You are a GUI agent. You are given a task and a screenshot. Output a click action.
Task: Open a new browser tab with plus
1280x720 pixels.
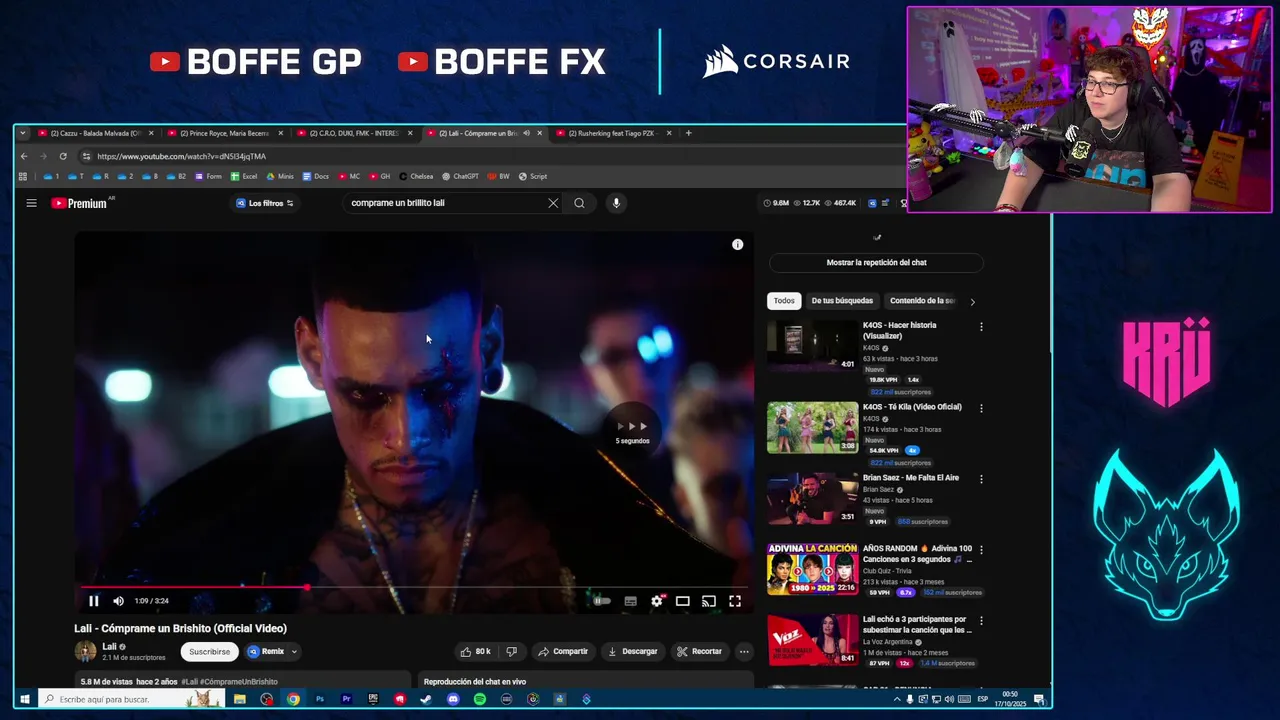pyautogui.click(x=688, y=133)
